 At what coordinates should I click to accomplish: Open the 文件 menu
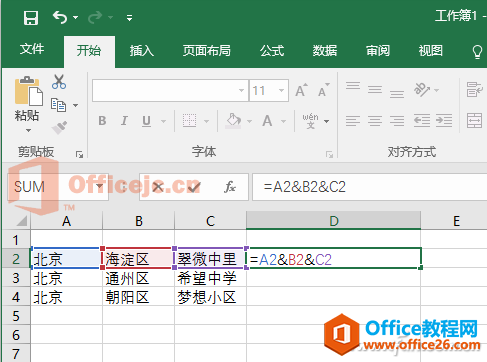32,49
